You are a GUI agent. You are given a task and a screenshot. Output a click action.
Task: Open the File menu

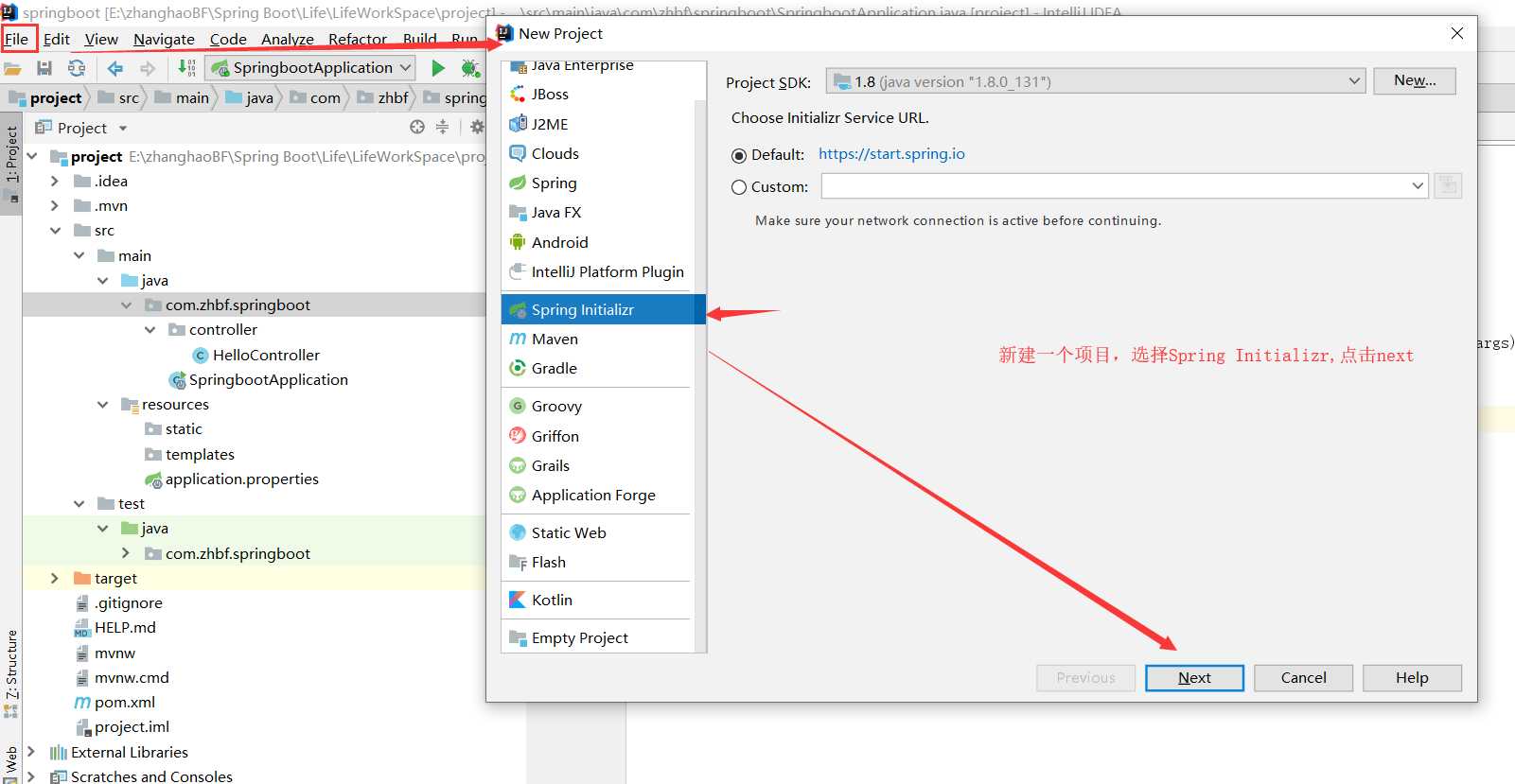(17, 39)
